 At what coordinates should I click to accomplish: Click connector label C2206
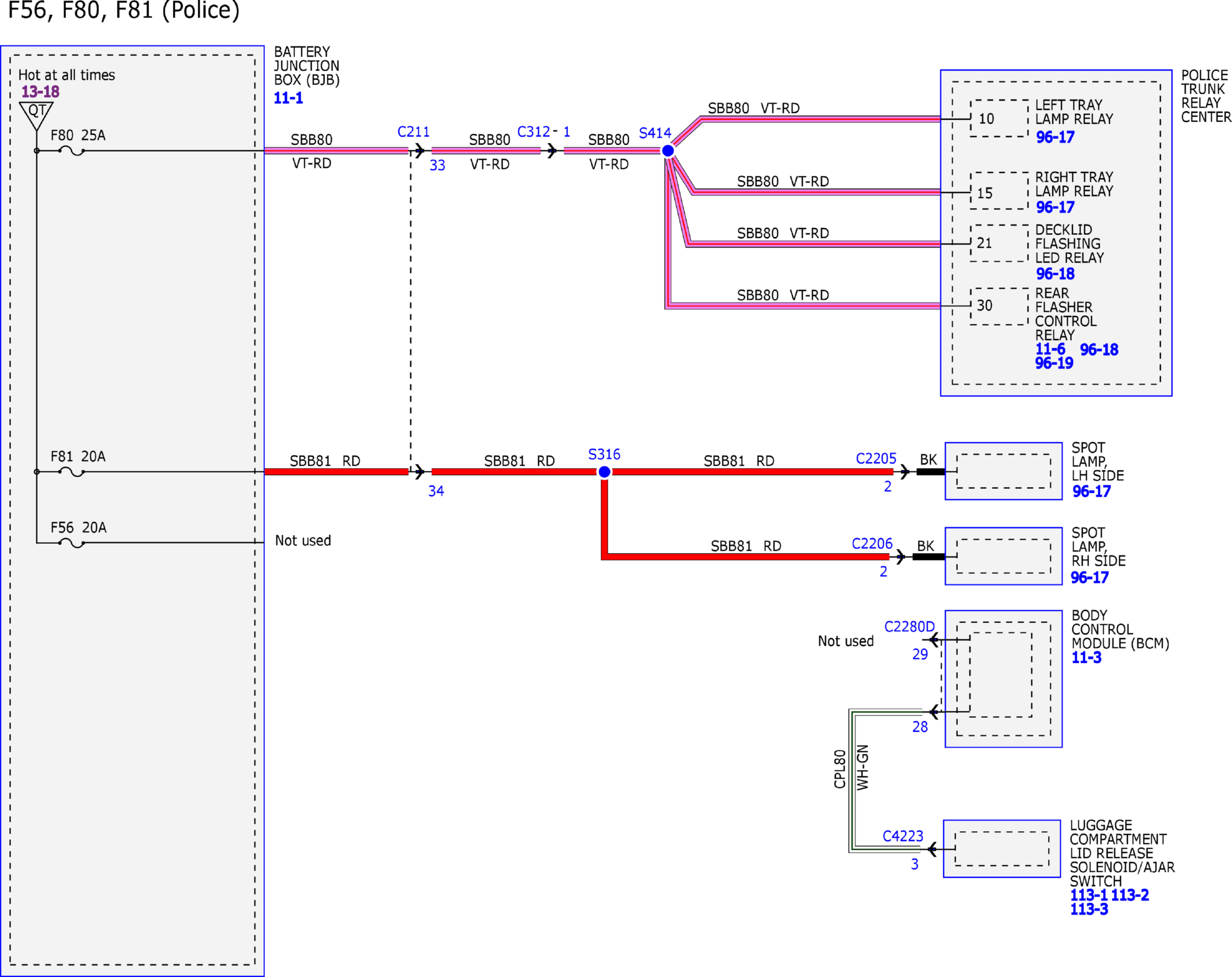(872, 544)
